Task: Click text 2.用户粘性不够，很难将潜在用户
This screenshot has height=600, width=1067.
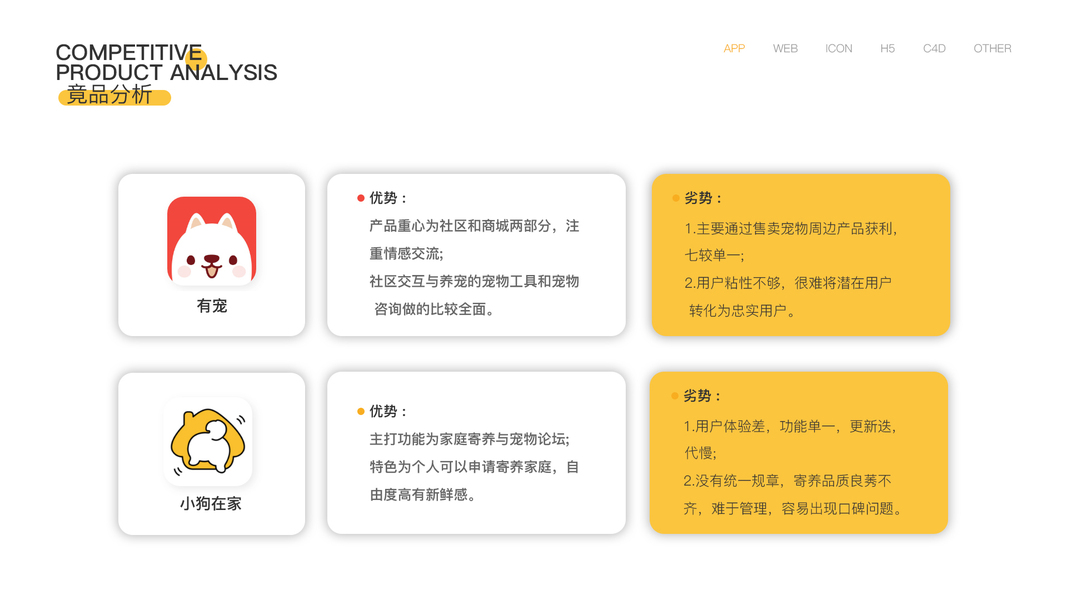Action: point(788,283)
